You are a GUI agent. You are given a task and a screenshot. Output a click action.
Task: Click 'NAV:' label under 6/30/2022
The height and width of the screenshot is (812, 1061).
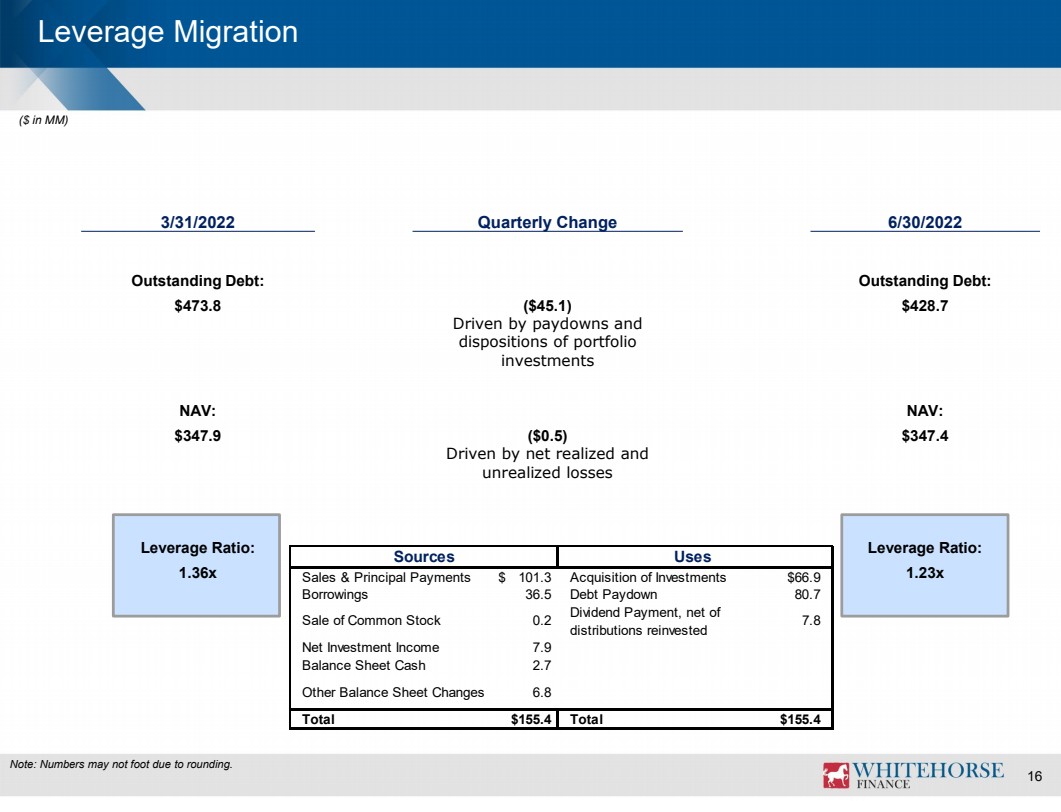tap(925, 411)
